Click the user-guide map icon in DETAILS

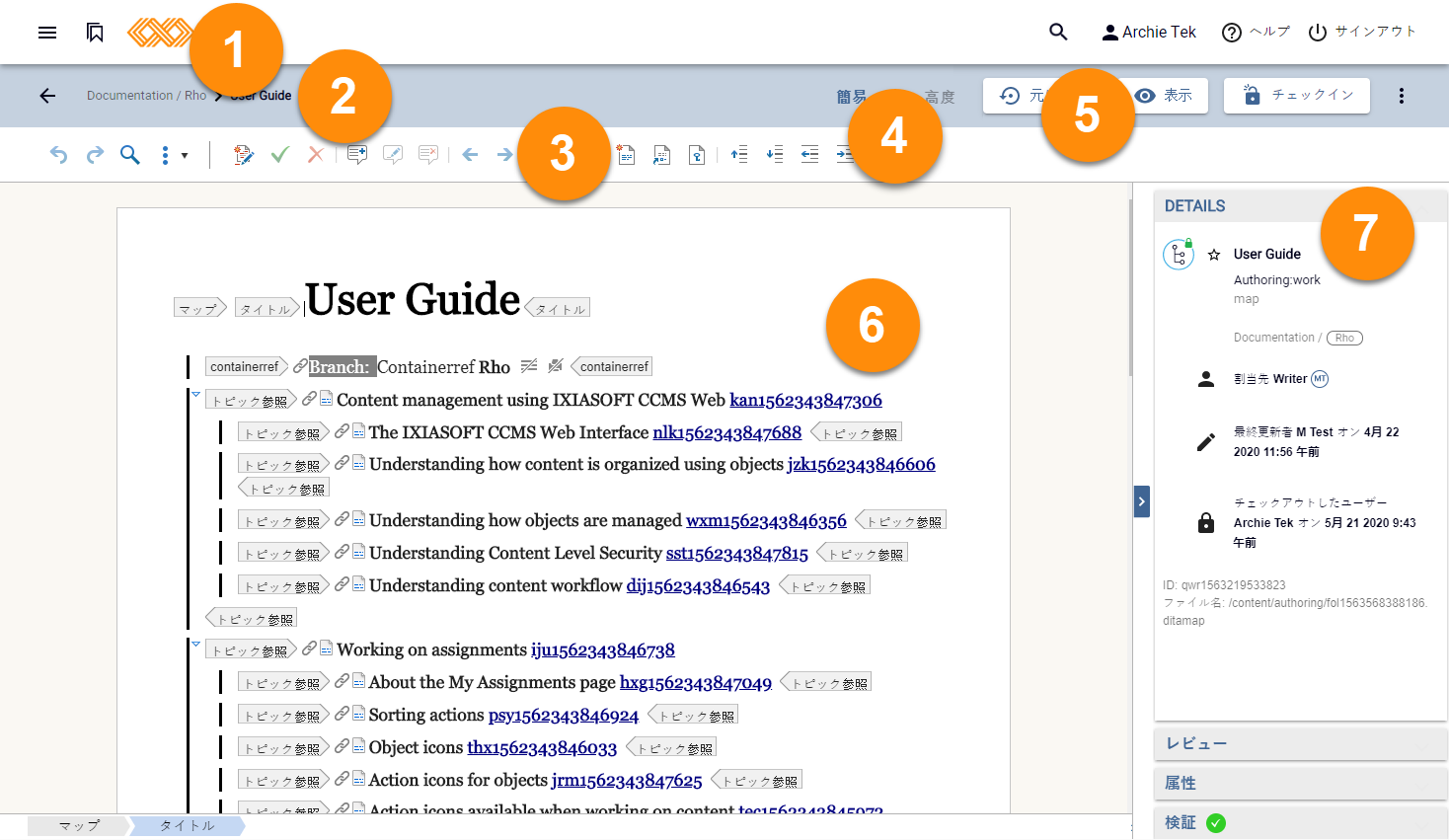[x=1179, y=255]
